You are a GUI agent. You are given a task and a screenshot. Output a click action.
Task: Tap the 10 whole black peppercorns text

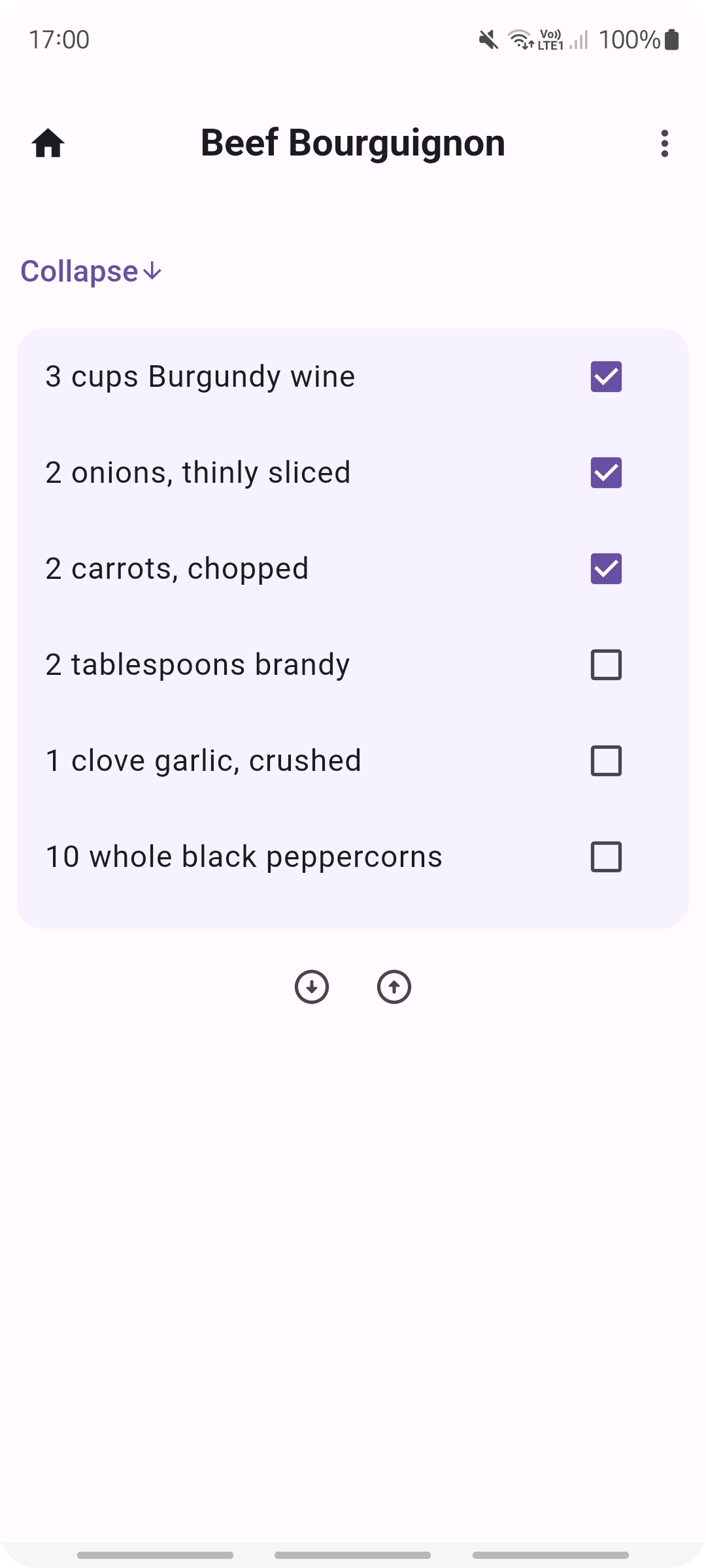[244, 857]
